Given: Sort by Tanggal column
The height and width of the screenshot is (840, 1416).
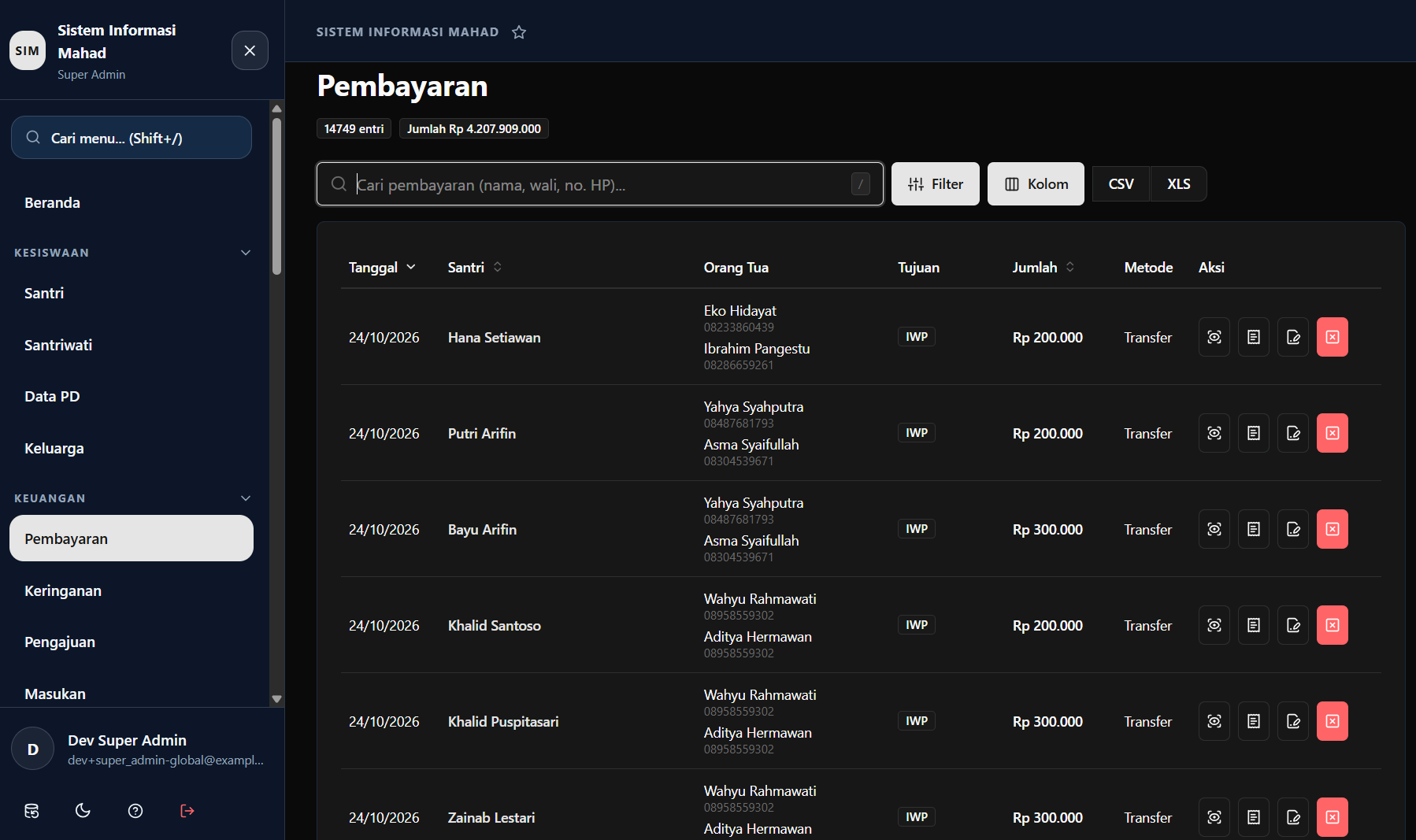Looking at the screenshot, I should click(382, 268).
